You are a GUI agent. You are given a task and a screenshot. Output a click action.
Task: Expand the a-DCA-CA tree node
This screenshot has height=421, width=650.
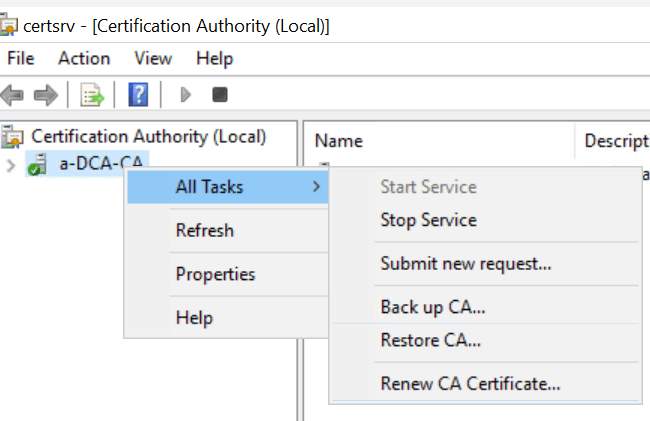pos(11,166)
